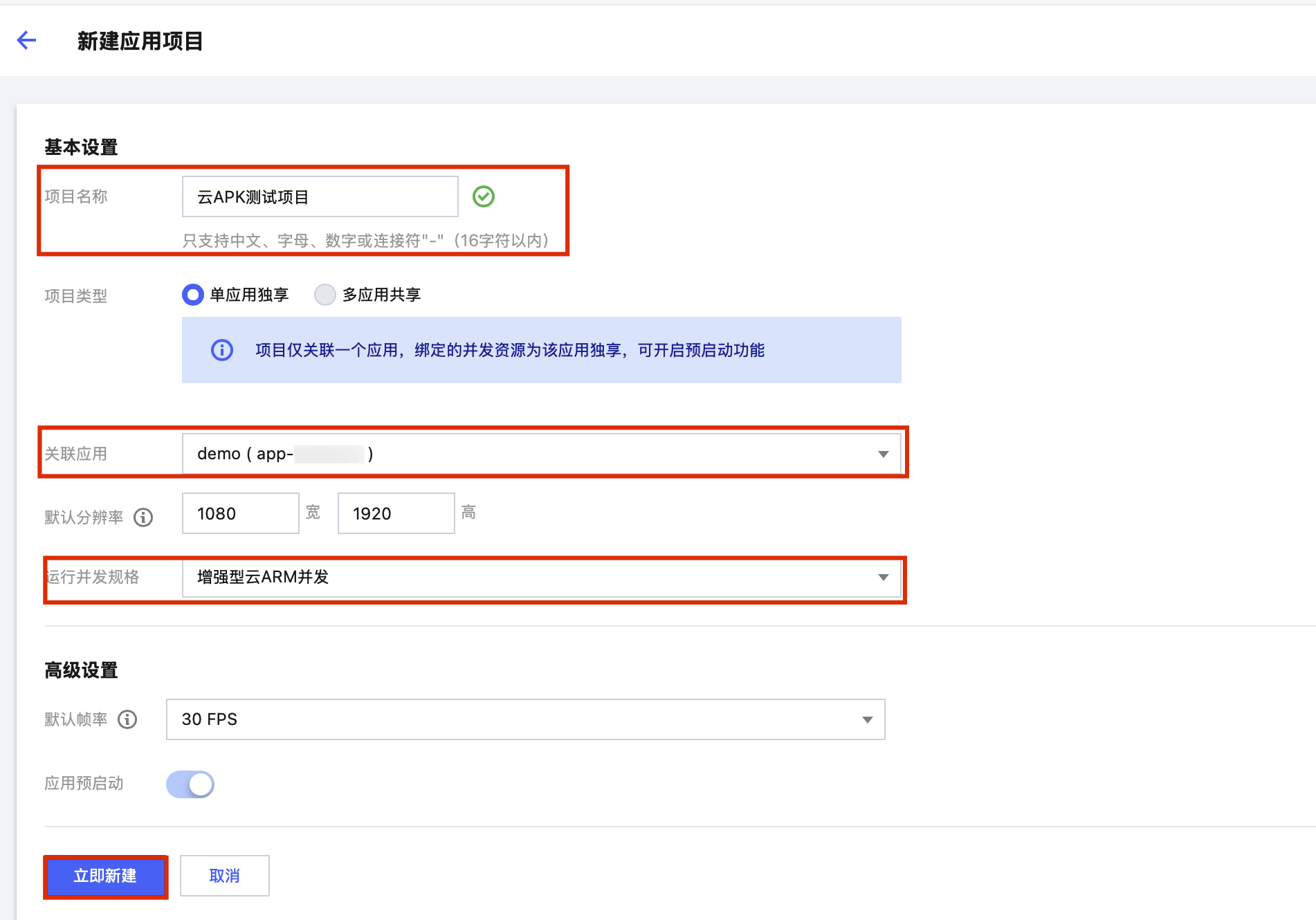Click the green validation checkmark icon
The width and height of the screenshot is (1316, 920).
click(x=483, y=196)
